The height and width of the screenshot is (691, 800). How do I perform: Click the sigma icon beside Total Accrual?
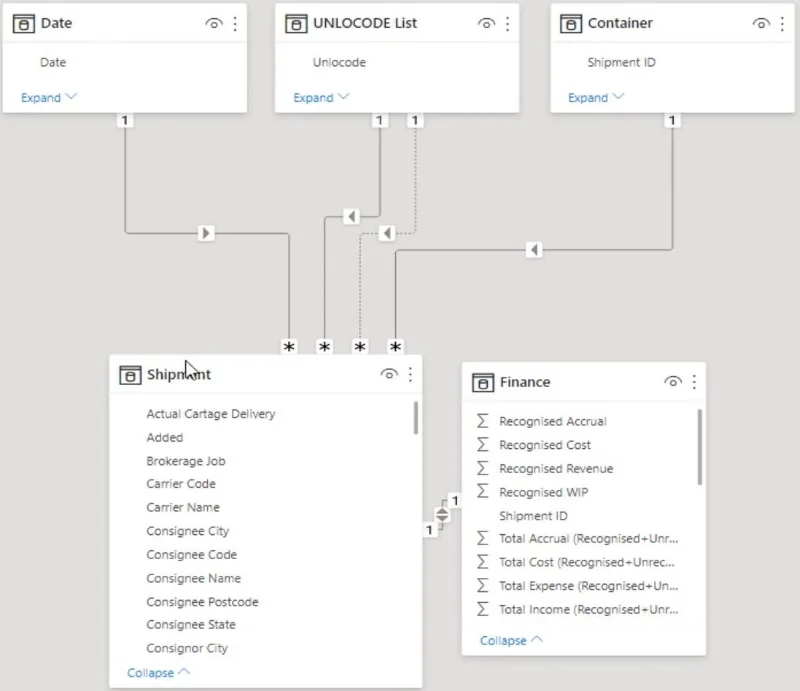pos(482,538)
